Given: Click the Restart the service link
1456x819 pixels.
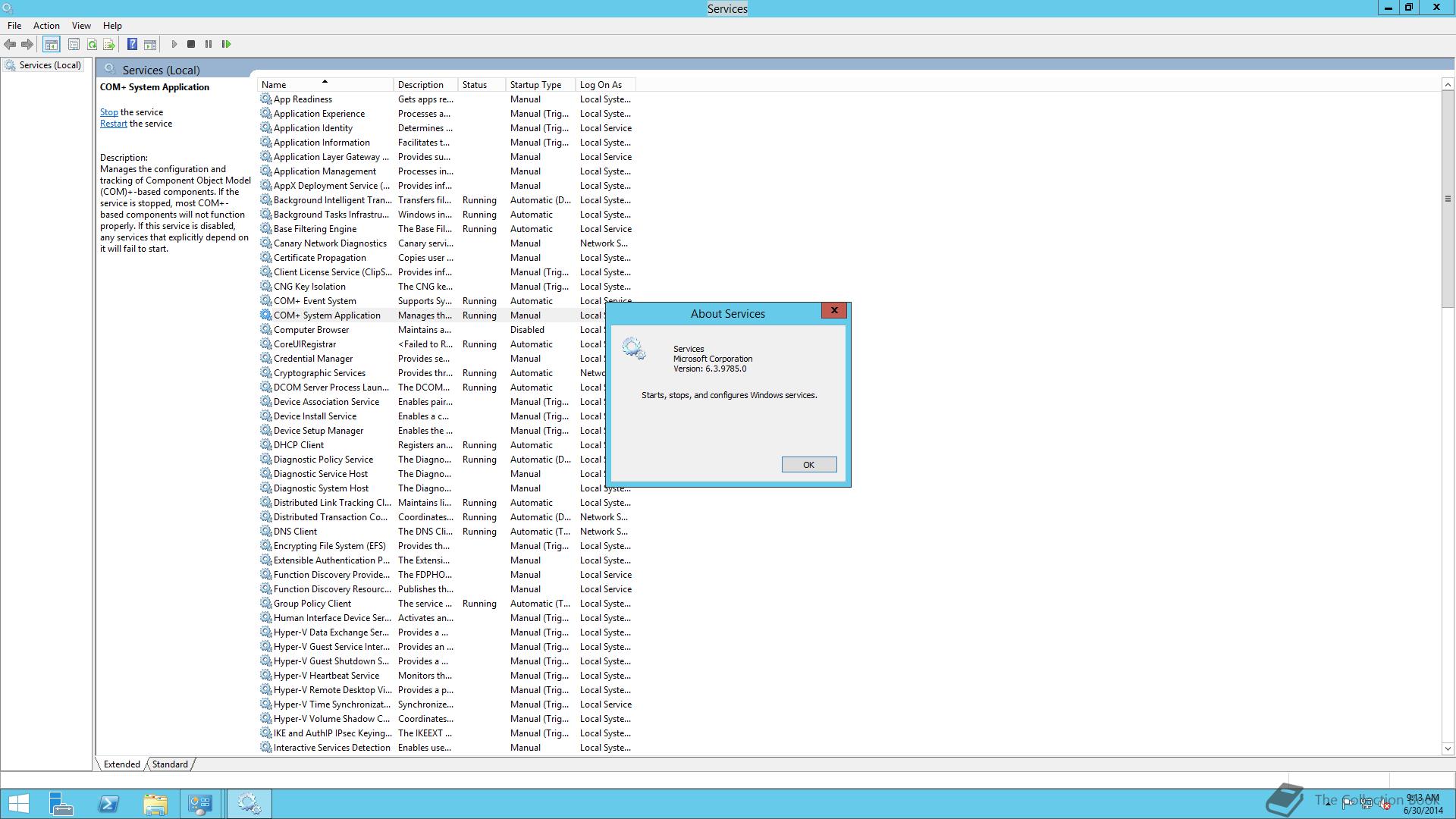Looking at the screenshot, I should tap(114, 123).
